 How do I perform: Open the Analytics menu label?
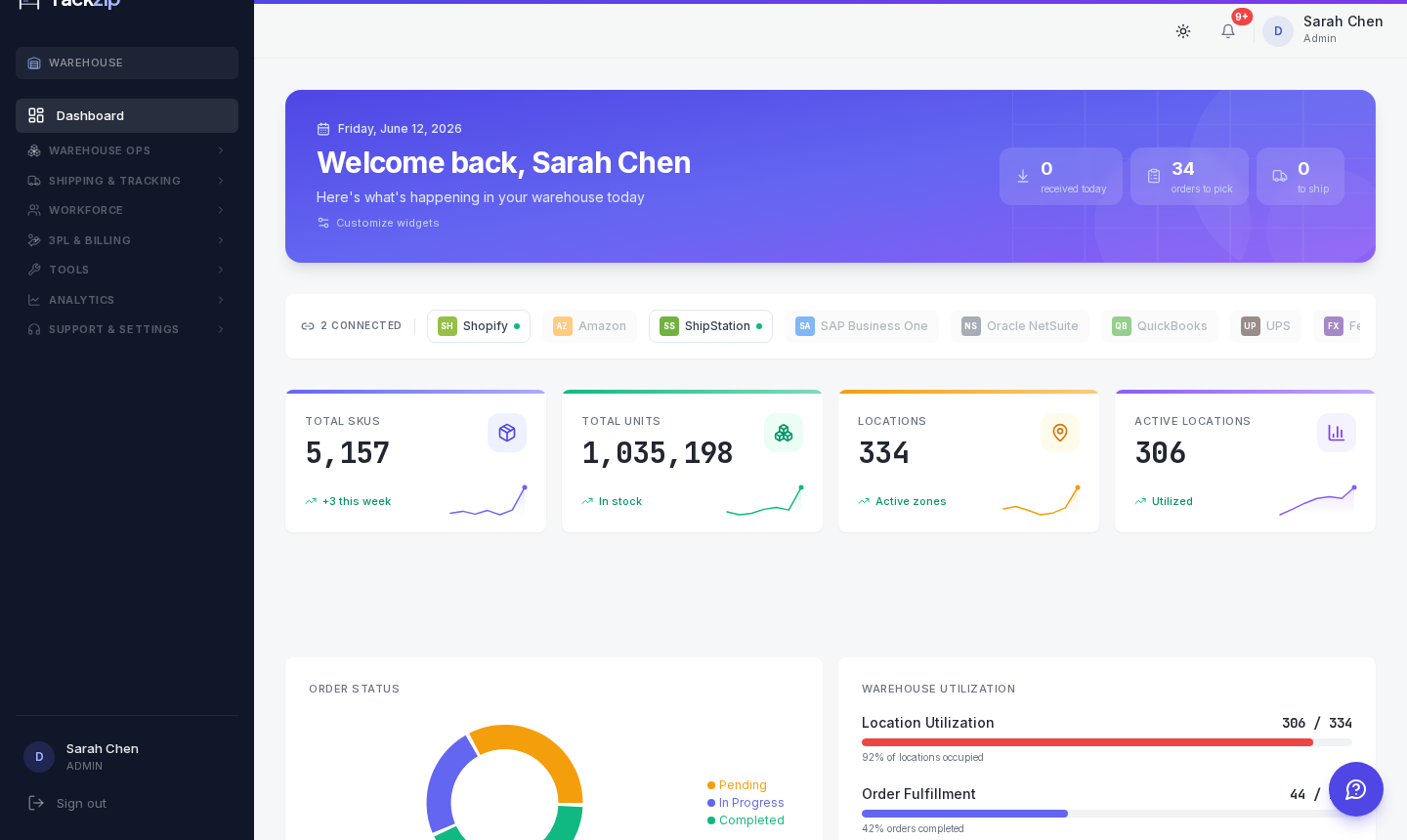[81, 300]
